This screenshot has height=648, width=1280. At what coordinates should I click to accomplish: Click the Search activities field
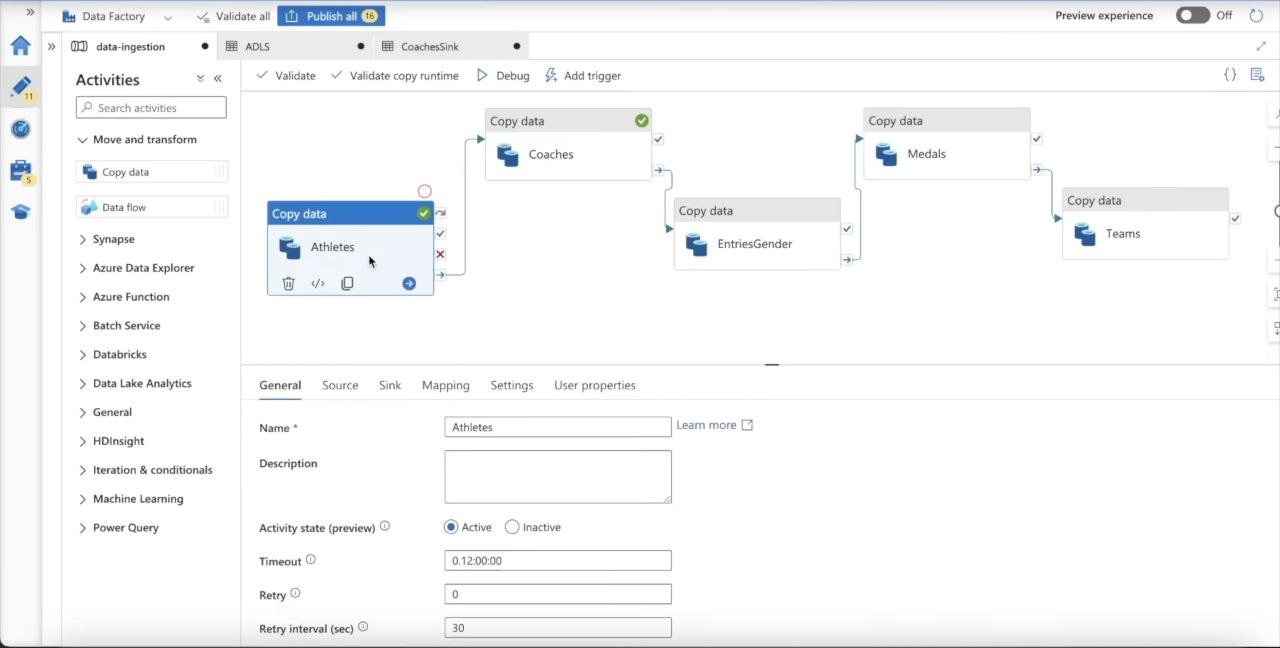pyautogui.click(x=151, y=107)
